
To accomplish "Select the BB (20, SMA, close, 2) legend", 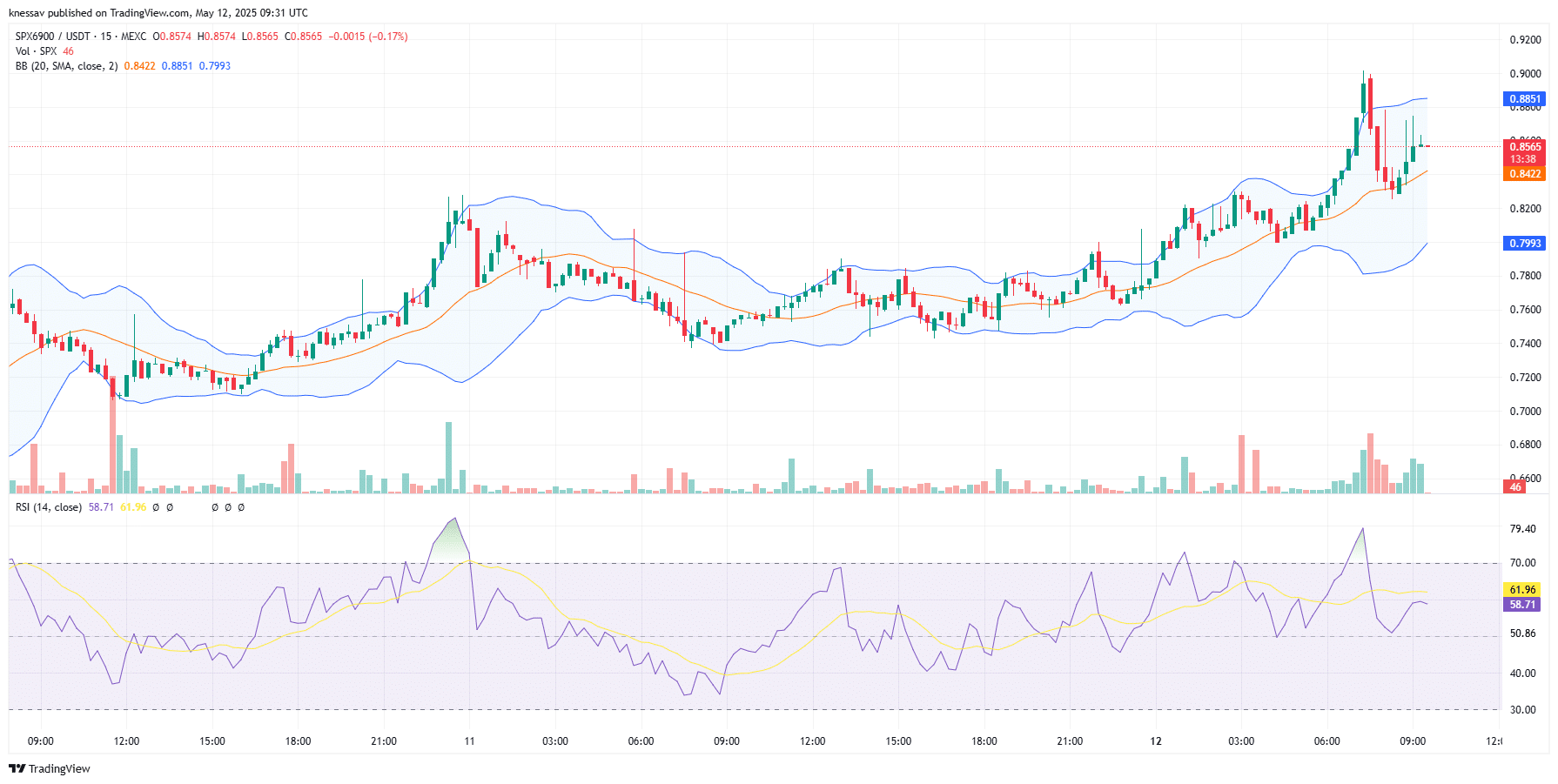I will [x=66, y=66].
